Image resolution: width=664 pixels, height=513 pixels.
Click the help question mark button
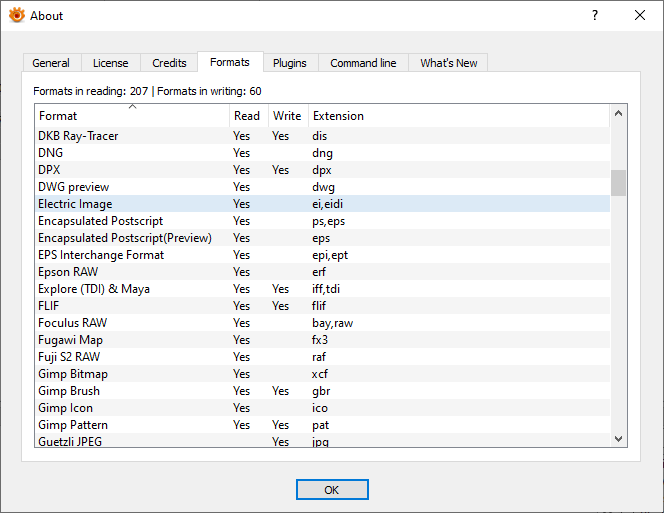(595, 15)
